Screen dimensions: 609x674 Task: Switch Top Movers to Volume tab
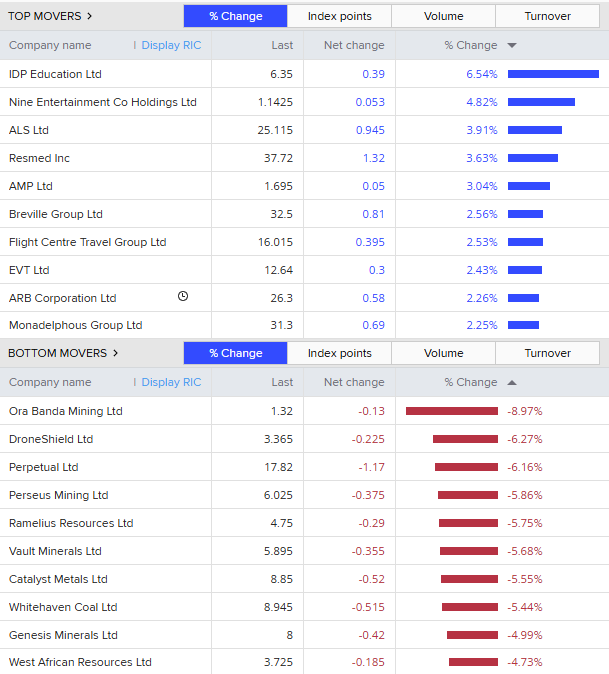(x=443, y=16)
